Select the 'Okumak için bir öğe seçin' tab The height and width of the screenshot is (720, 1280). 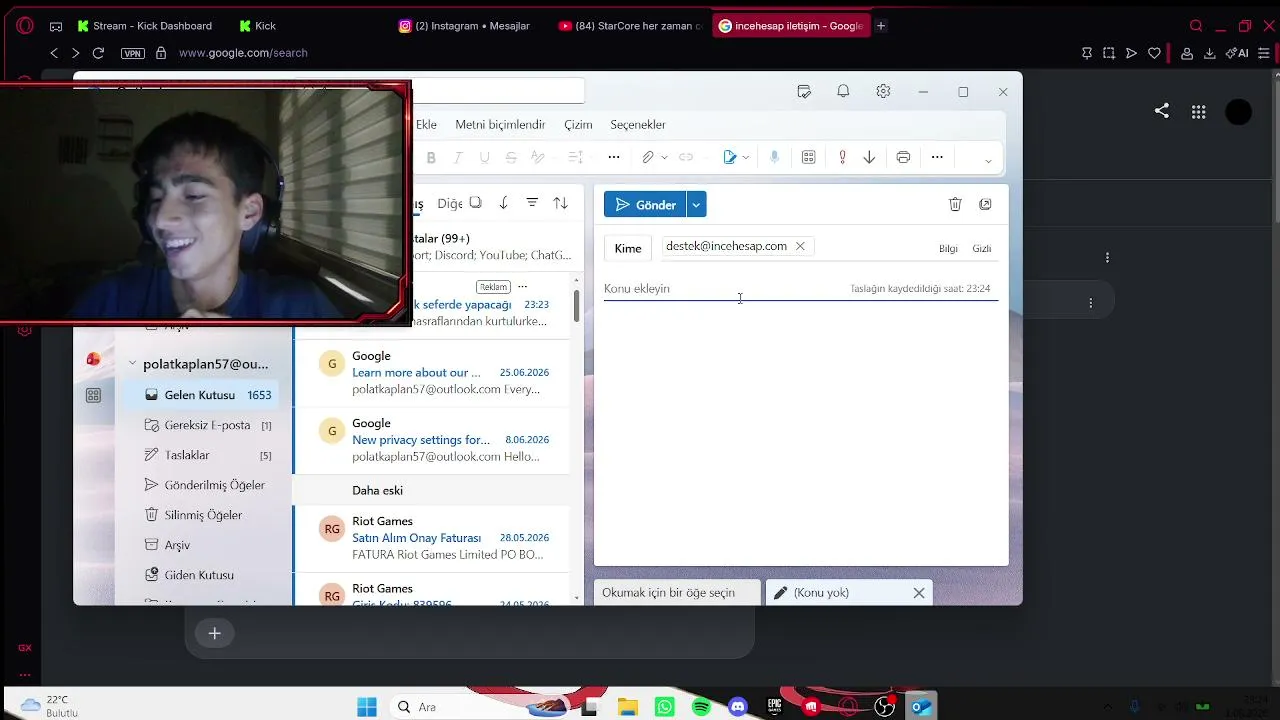[676, 593]
